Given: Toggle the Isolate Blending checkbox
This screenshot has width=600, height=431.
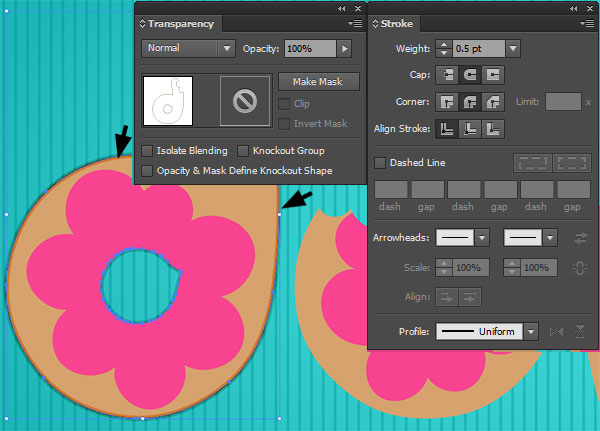Looking at the screenshot, I should (x=147, y=151).
